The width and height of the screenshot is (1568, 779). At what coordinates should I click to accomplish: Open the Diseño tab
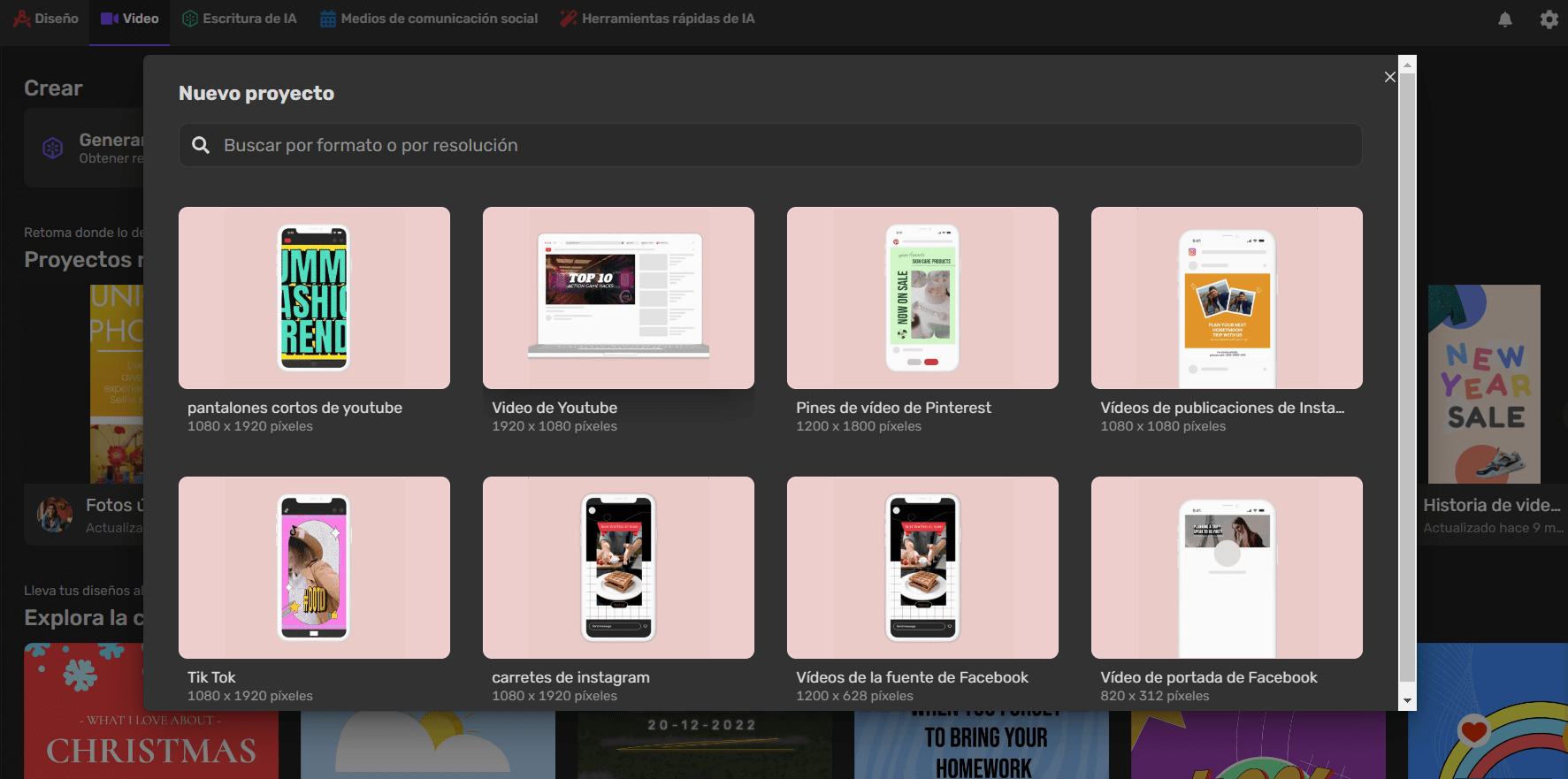coord(46,19)
